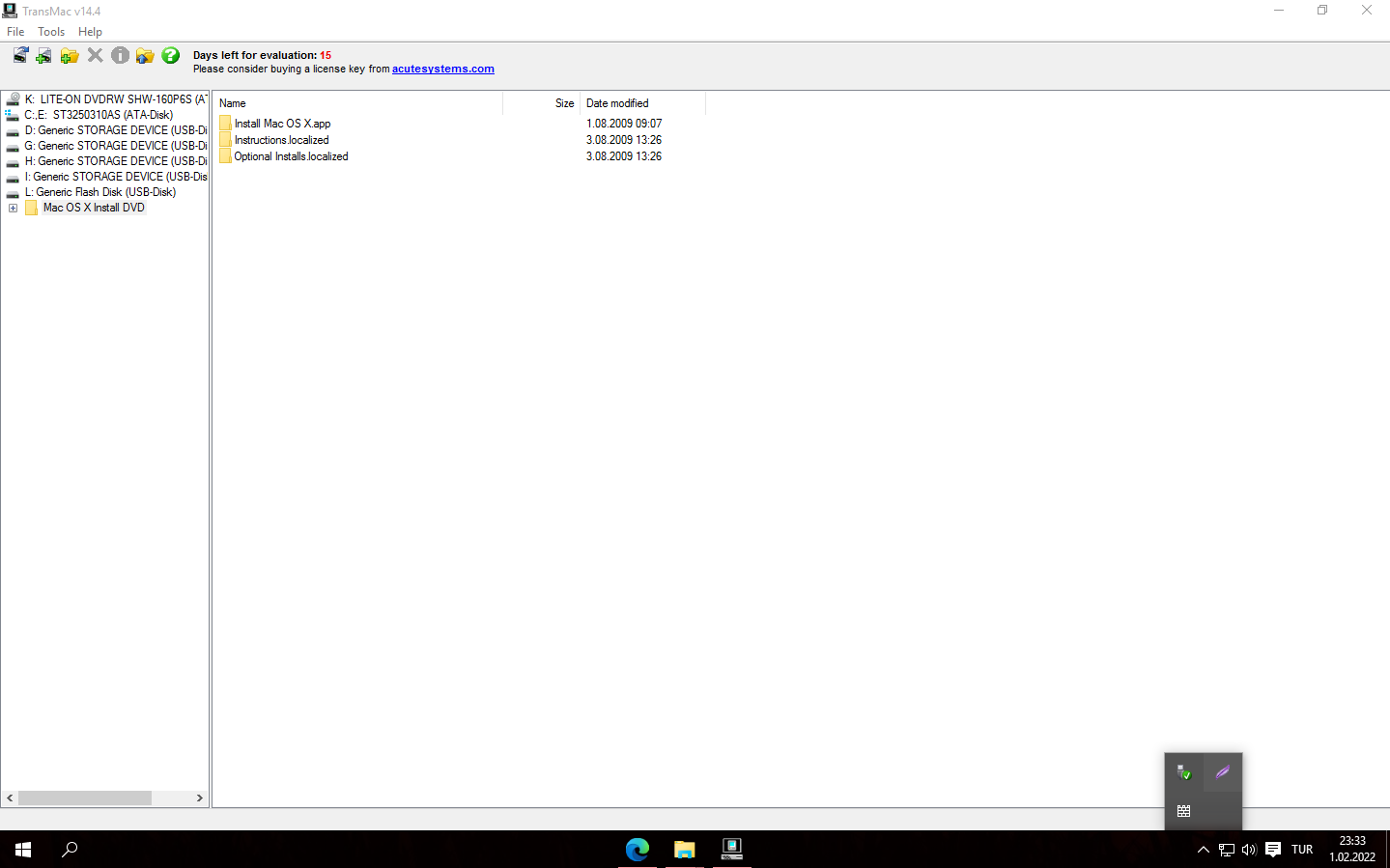Click the folder icon of Install Mac OS X.app

tap(225, 124)
